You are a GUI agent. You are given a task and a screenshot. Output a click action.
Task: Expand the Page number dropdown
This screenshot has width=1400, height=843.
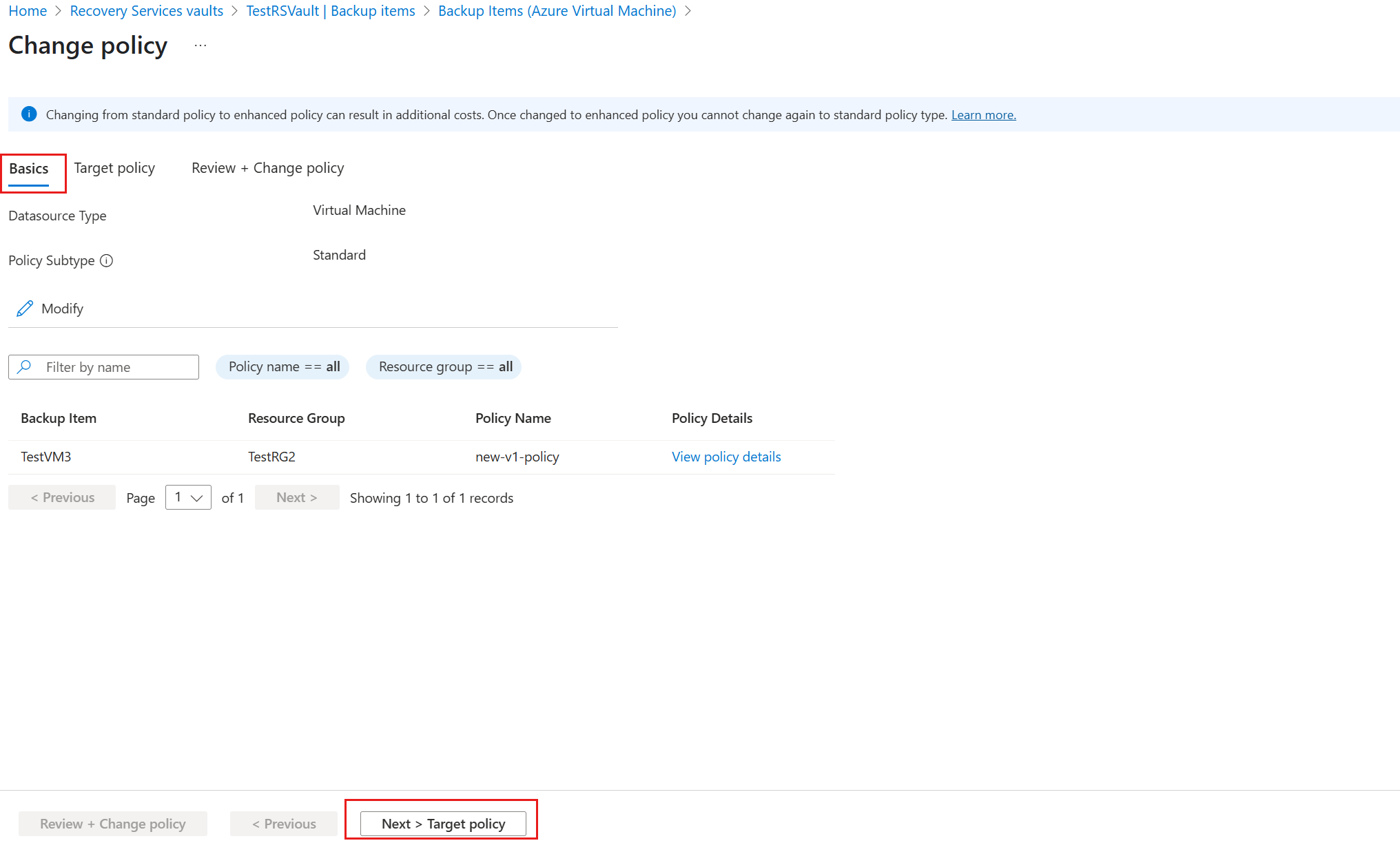[188, 497]
